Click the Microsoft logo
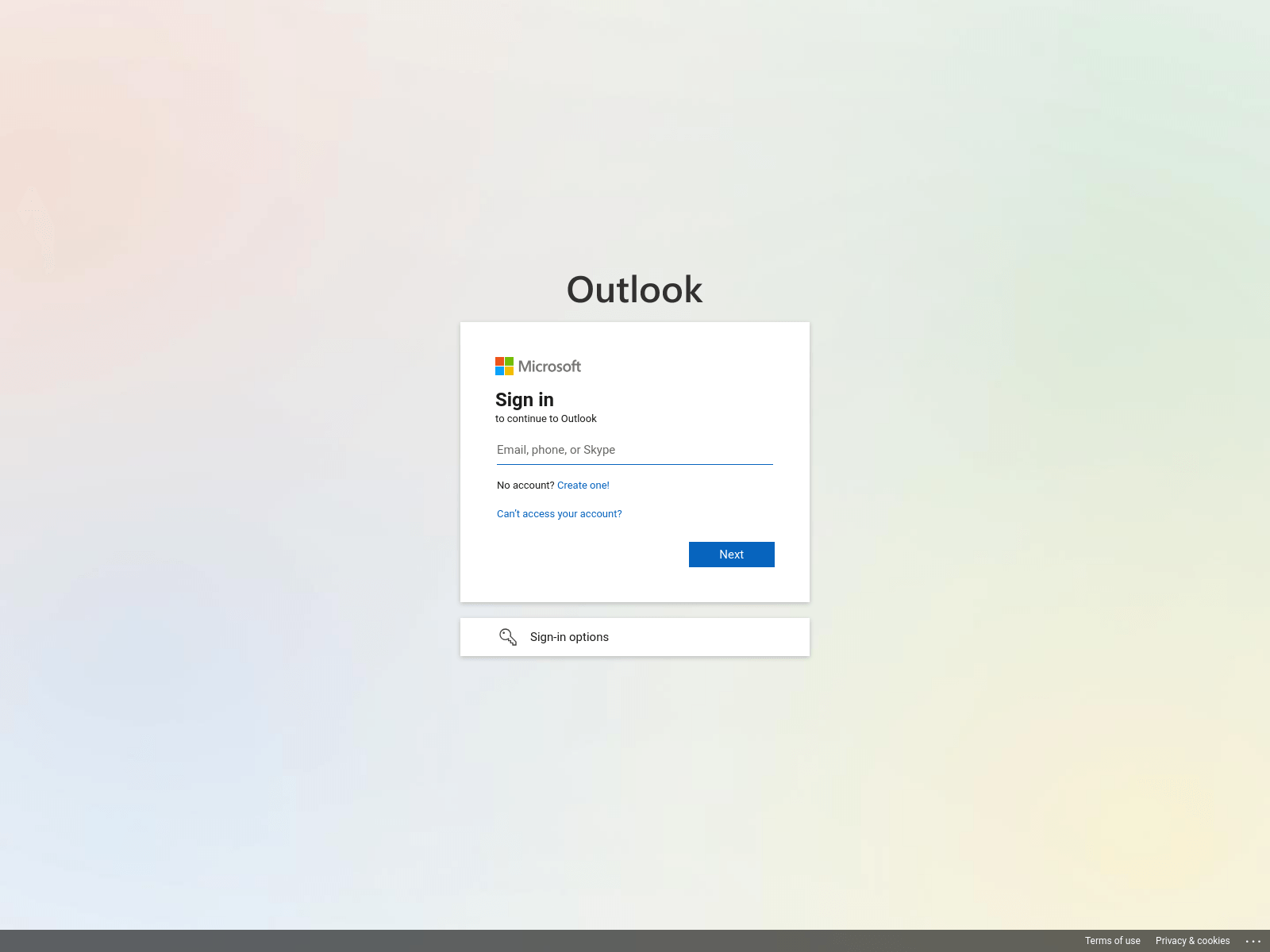Image resolution: width=1270 pixels, height=952 pixels. click(x=538, y=366)
